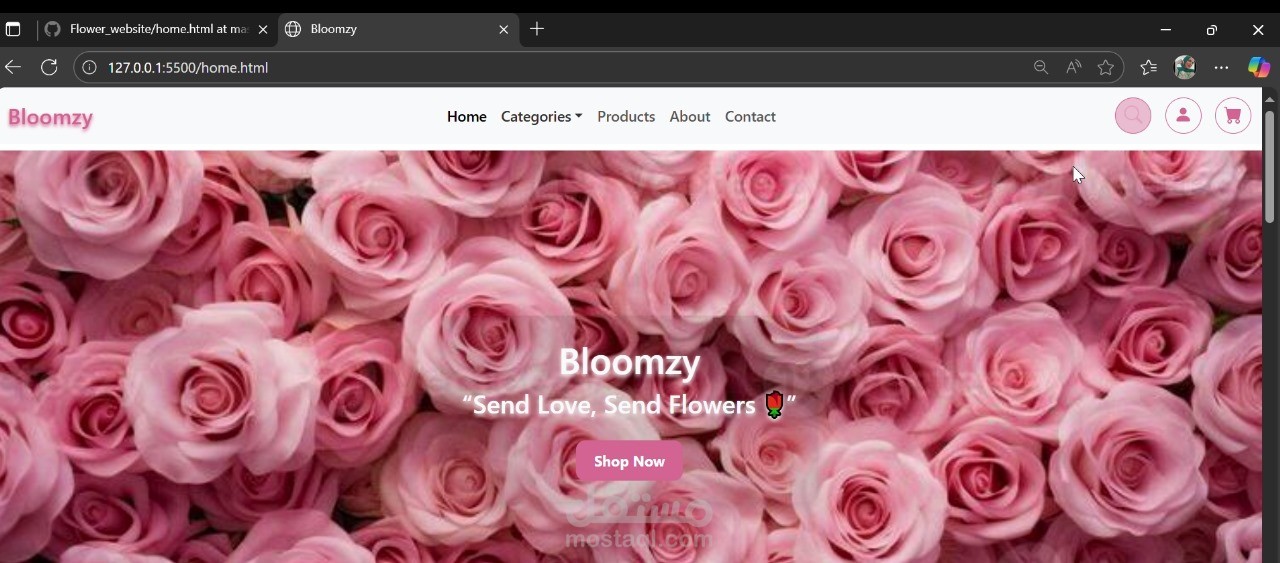Add page to favorites star
The width and height of the screenshot is (1280, 563).
point(1105,68)
